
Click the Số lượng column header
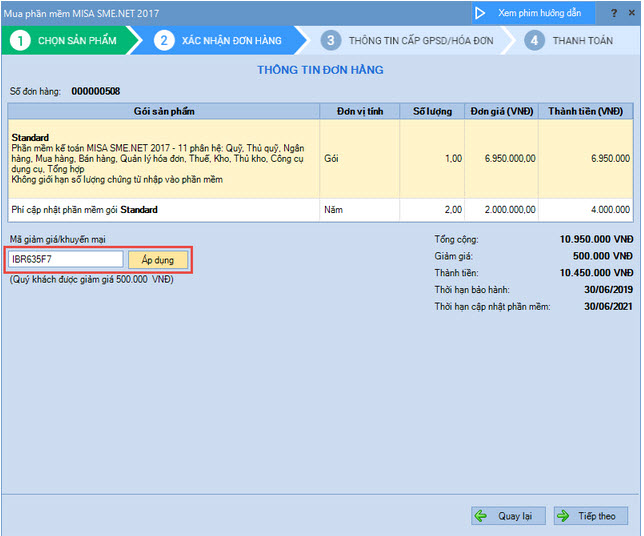tap(433, 111)
